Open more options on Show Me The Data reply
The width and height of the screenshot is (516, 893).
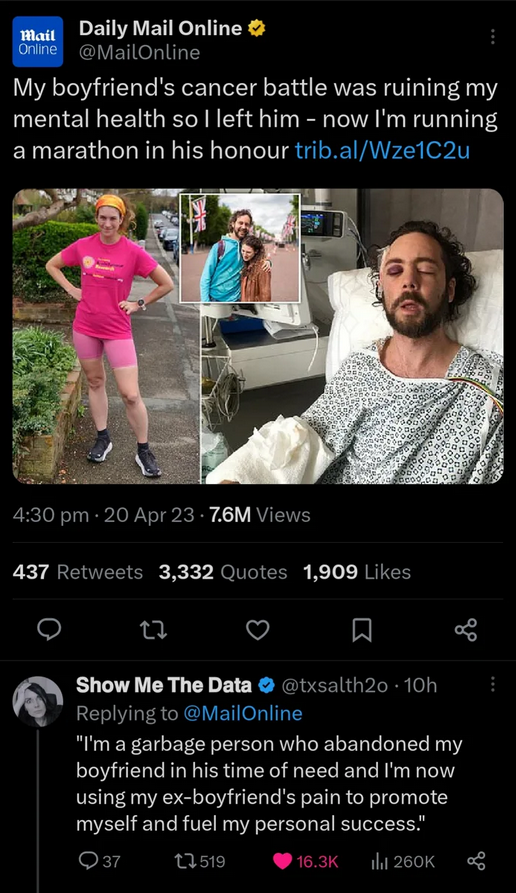493,685
